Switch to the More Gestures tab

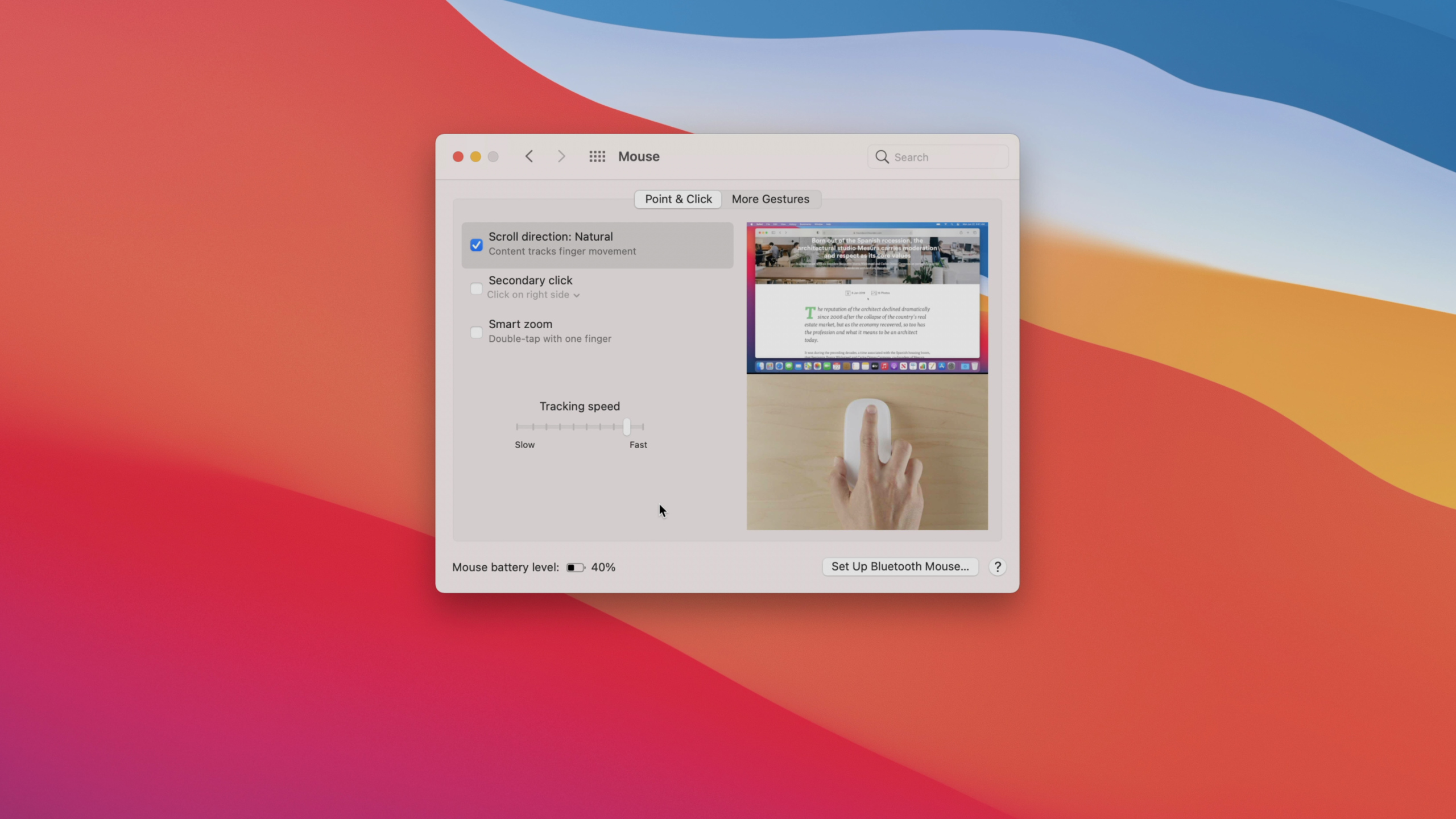click(x=770, y=199)
